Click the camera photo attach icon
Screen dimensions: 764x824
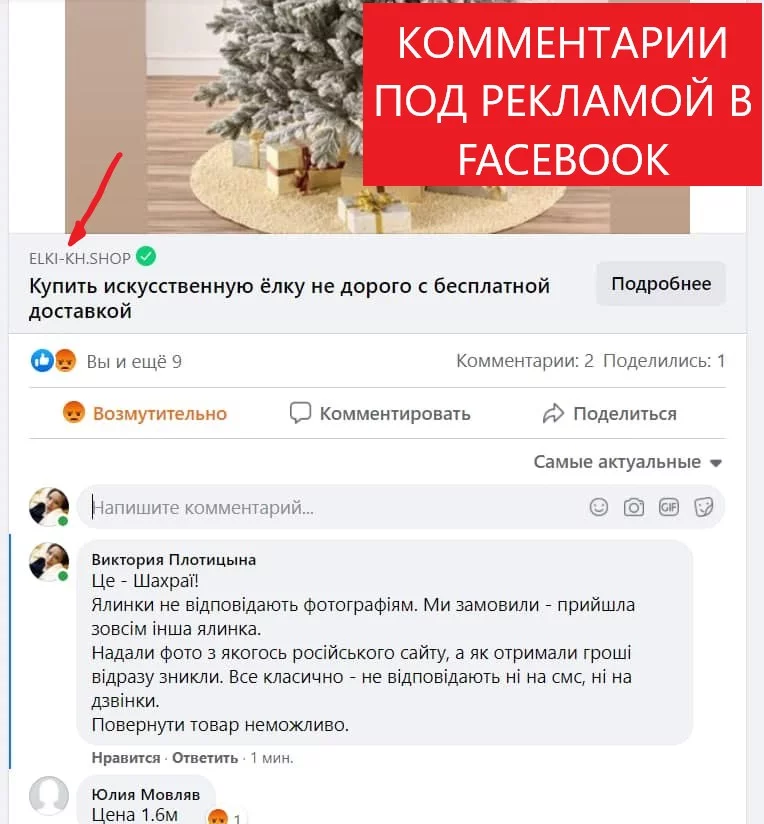click(634, 507)
